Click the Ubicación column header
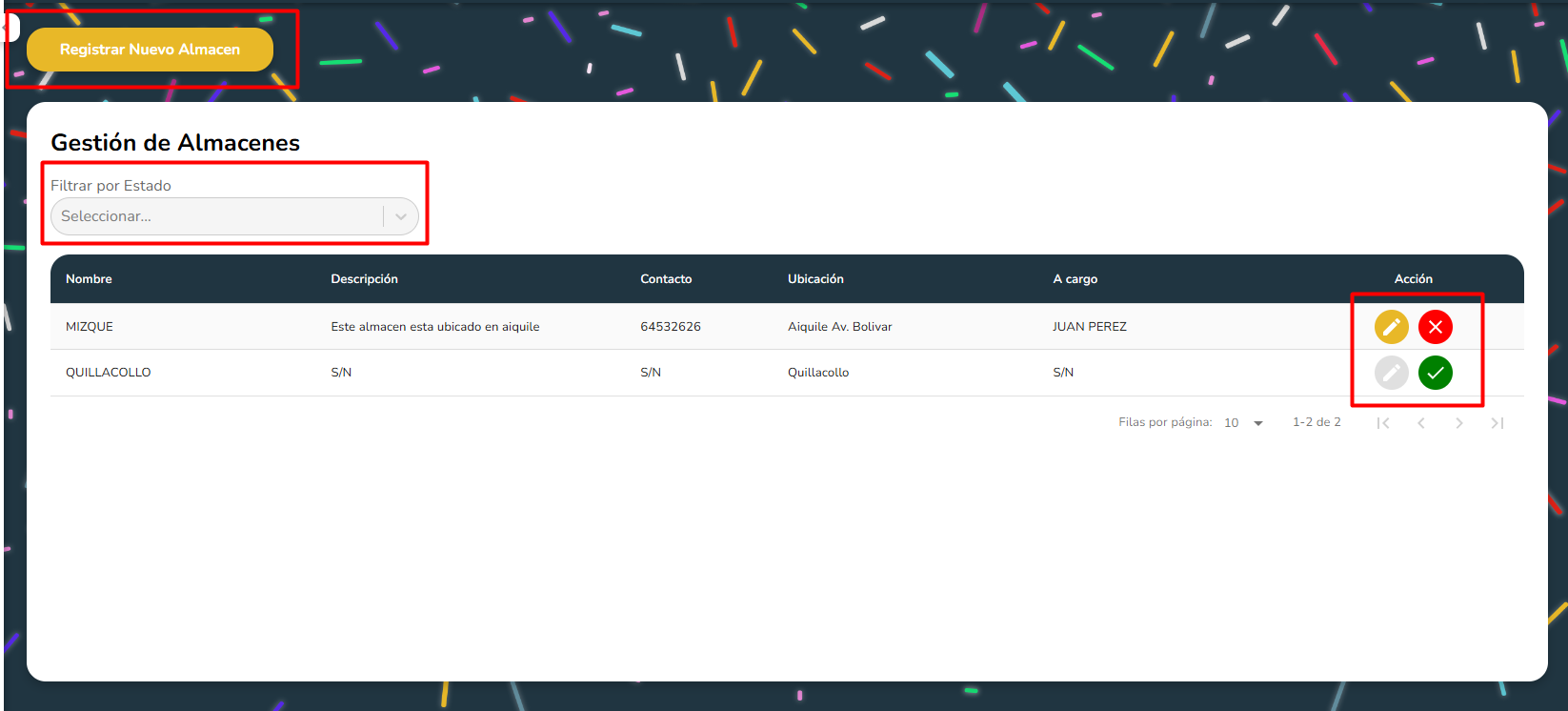This screenshot has height=711, width=1568. point(815,279)
